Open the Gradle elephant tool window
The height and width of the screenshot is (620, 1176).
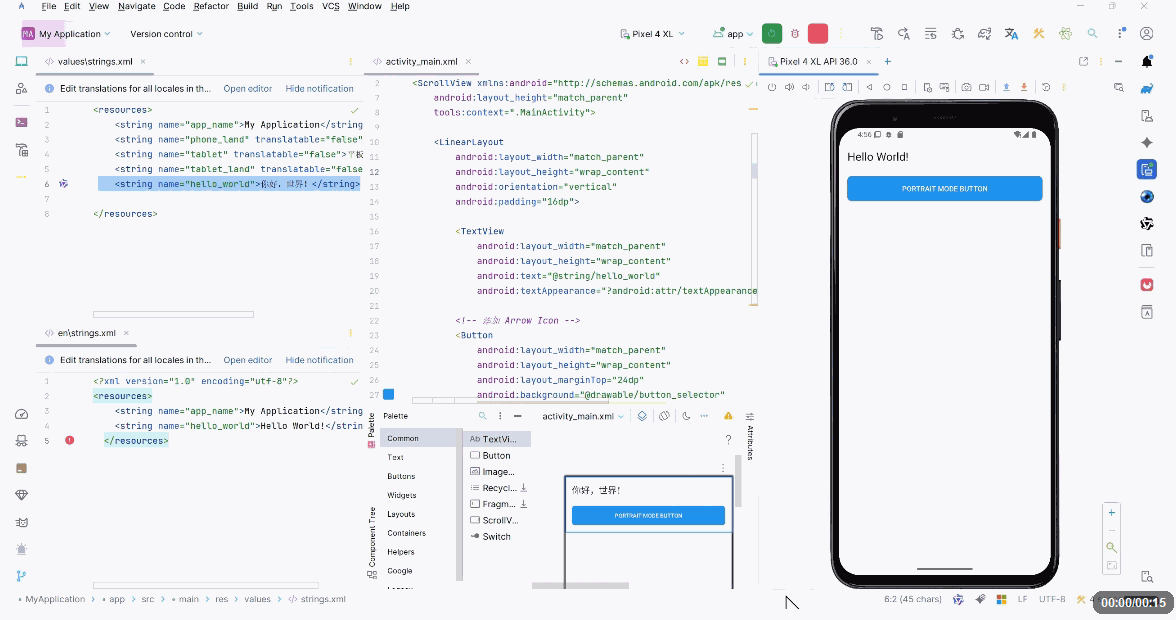pyautogui.click(x=1146, y=88)
